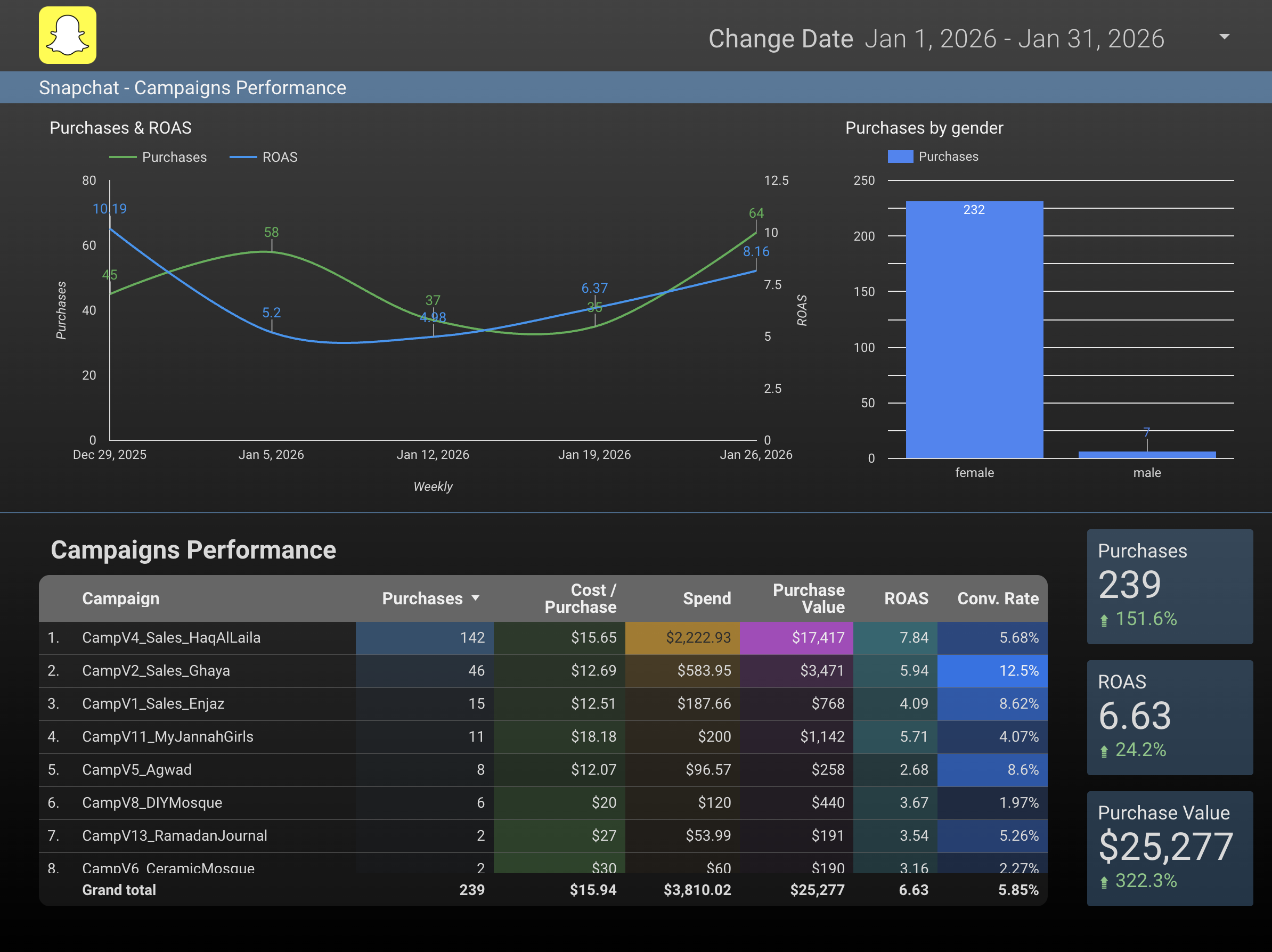Select the CampV2_Sales_Ghaya campaign row
The image size is (1272, 952).
pyautogui.click(x=156, y=670)
